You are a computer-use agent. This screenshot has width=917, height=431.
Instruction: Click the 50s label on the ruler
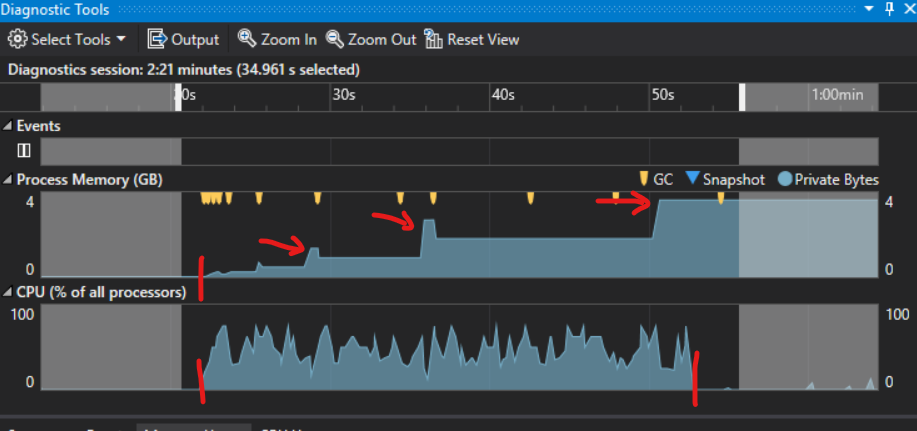point(663,95)
